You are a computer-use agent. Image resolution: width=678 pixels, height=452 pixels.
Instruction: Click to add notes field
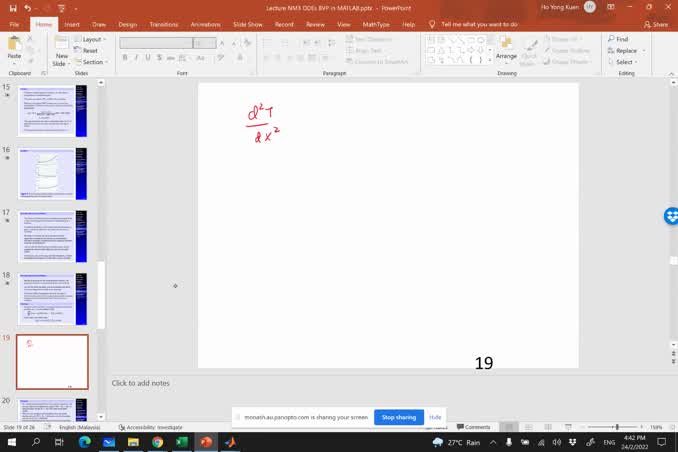(141, 383)
